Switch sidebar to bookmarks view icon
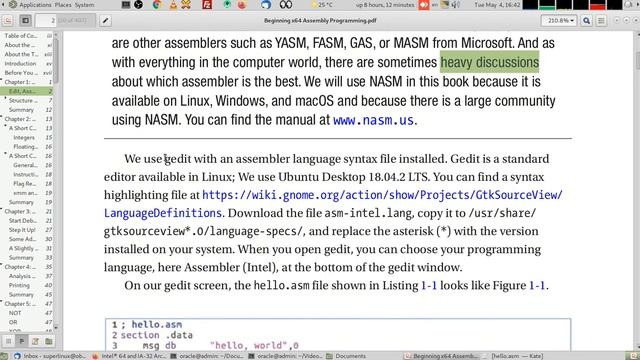Image resolution: width=640 pixels, height=360 pixels. coord(49,341)
